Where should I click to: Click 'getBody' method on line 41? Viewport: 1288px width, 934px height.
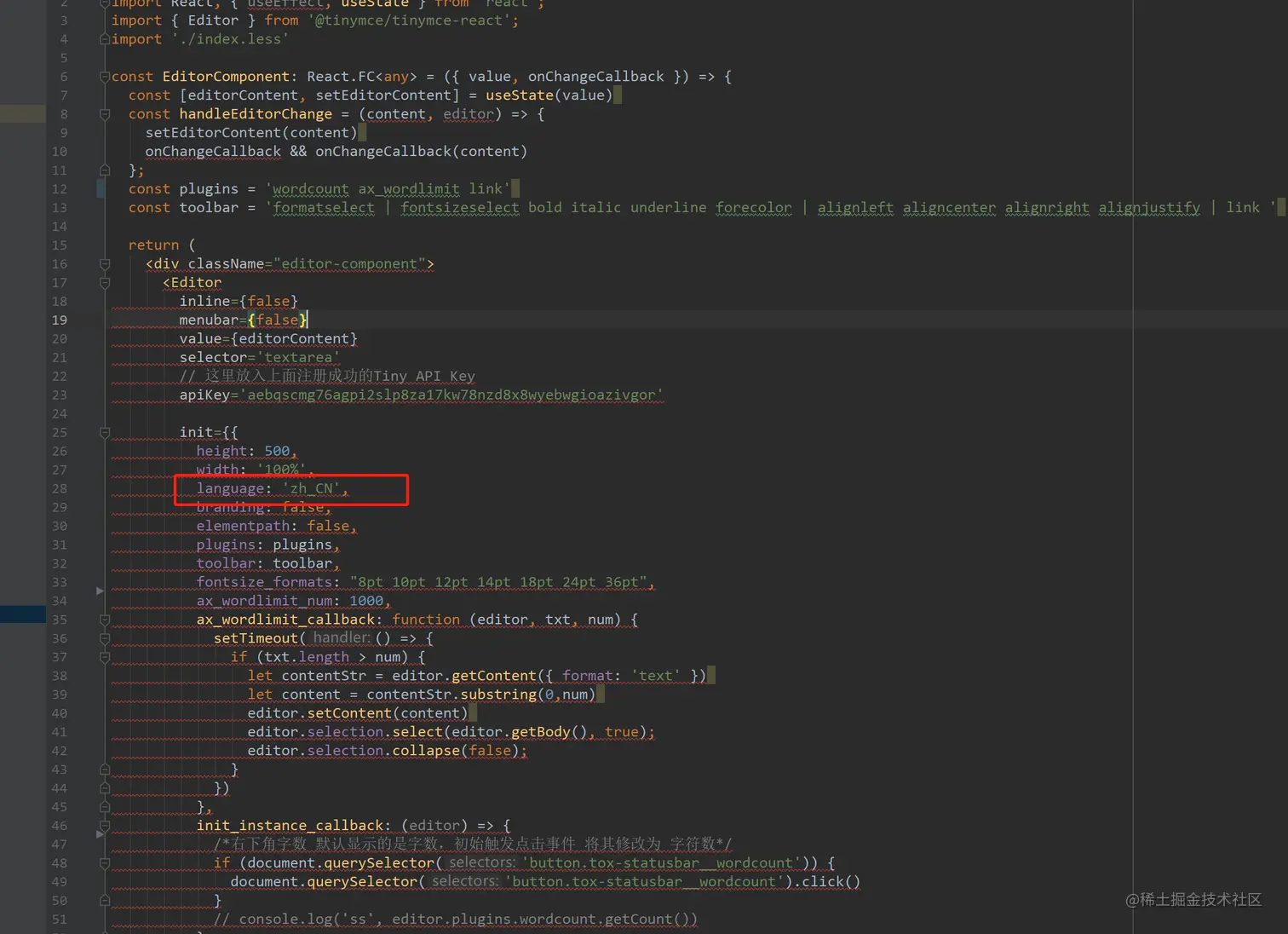(x=541, y=732)
